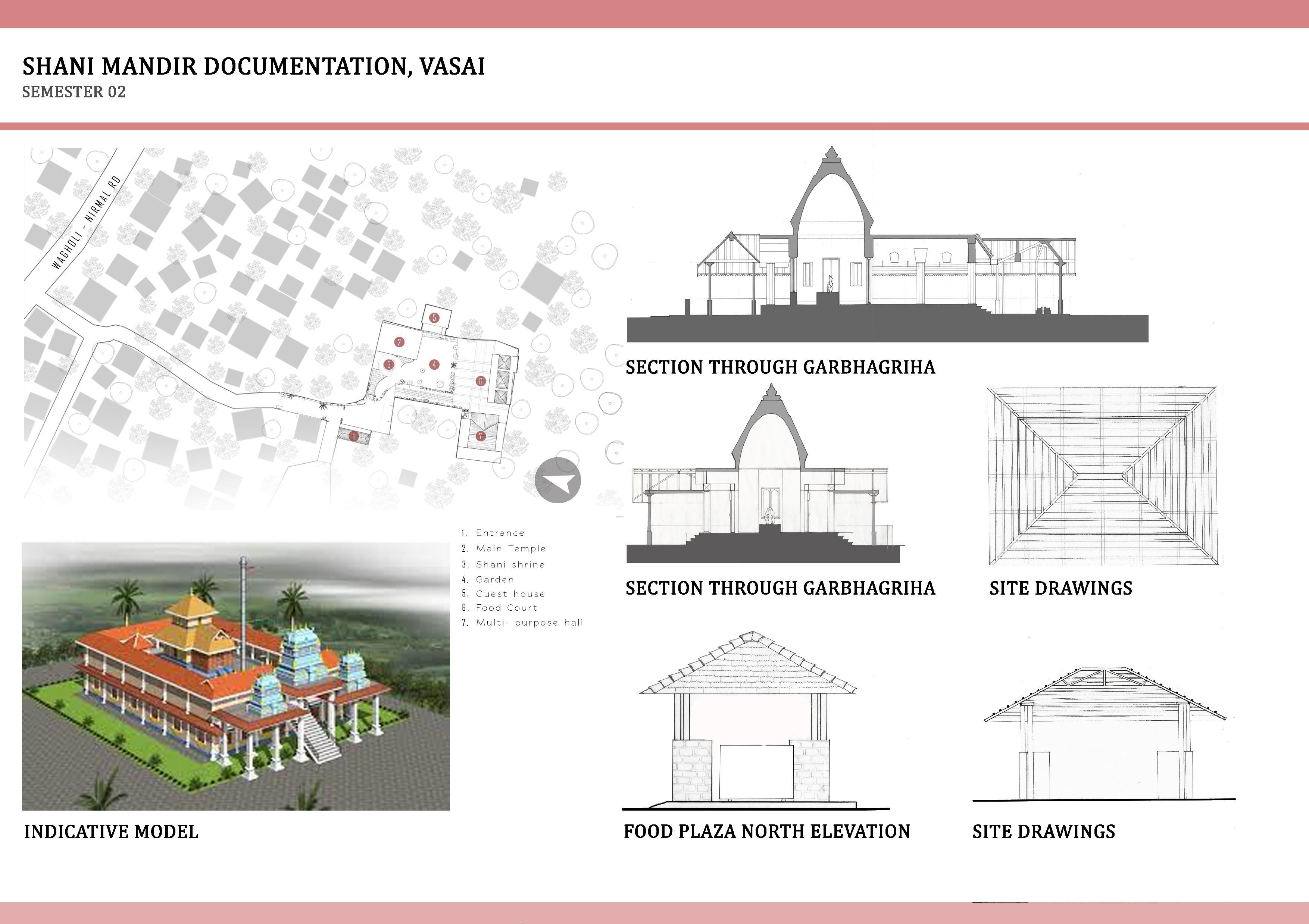
Task: Click the roof plan site drawing
Action: pos(1103,476)
